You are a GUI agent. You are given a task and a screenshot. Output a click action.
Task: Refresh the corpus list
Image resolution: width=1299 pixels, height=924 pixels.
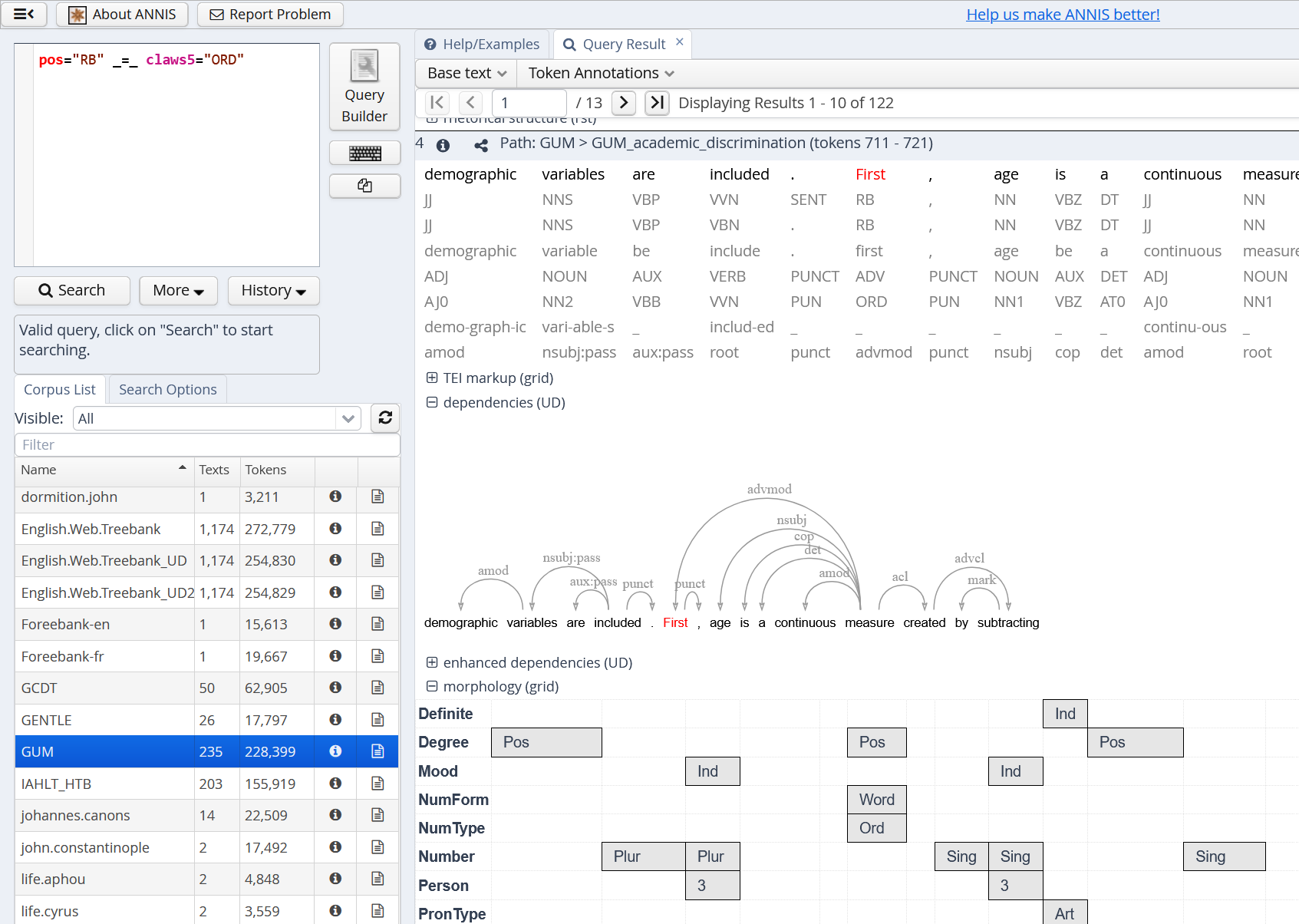click(385, 417)
